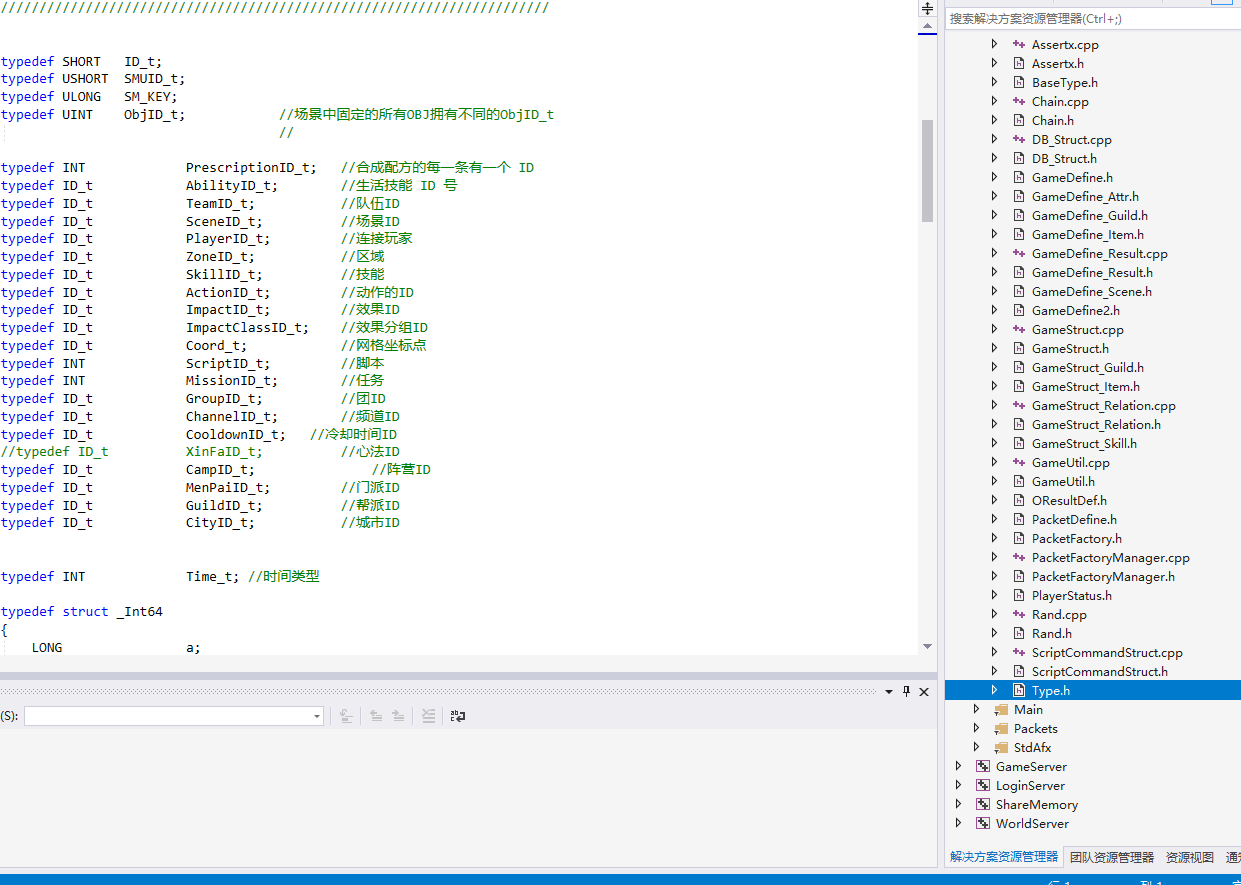Screen dimensions: 1241x885
Task: Select GameDefine_Guild.h in the solution tree
Action: pyautogui.click(x=1089, y=215)
